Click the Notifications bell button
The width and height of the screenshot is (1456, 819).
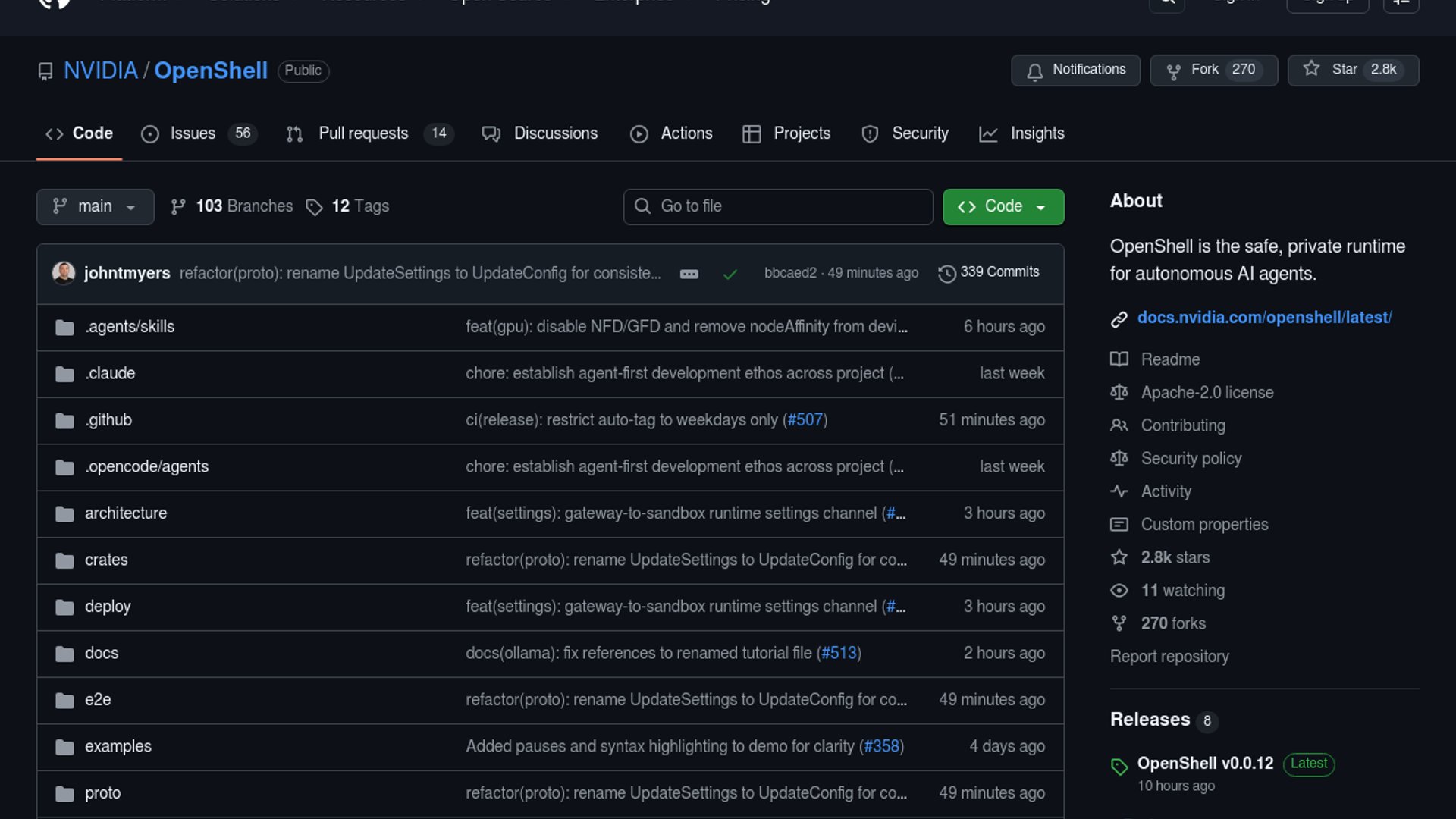[x=1075, y=70]
